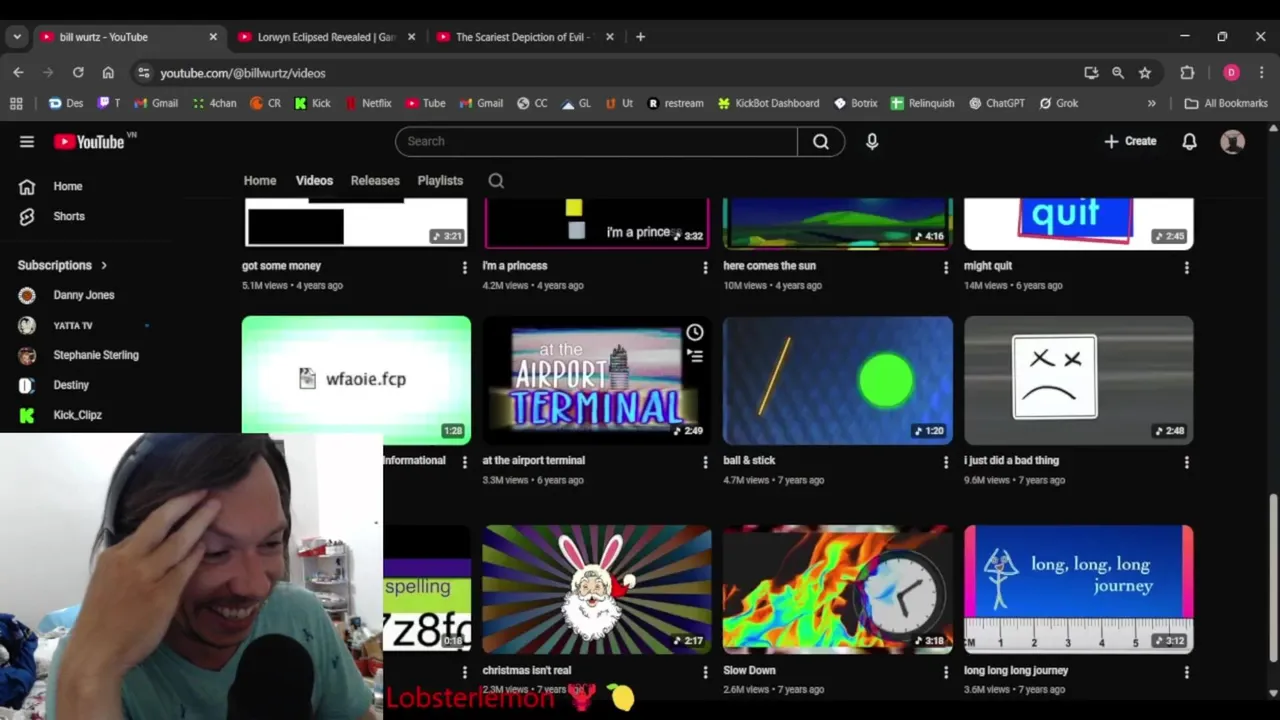Open YATTA TV subscription
1280x720 pixels.
coord(73,325)
